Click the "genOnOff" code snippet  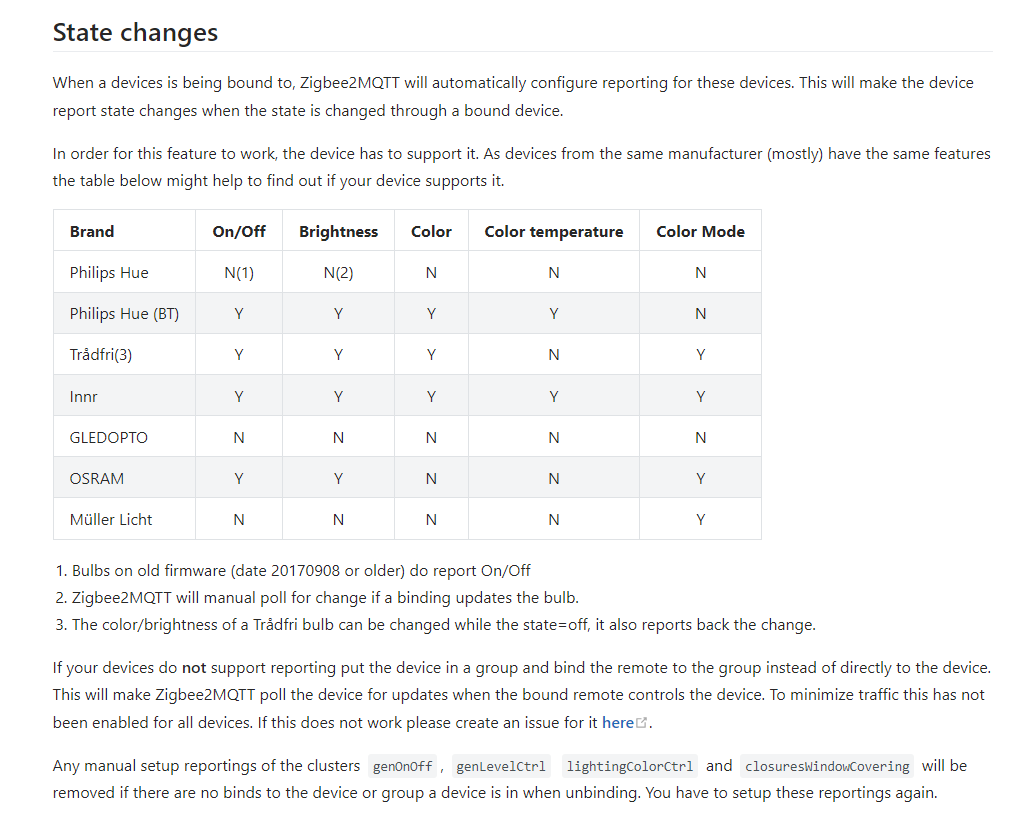click(403, 767)
